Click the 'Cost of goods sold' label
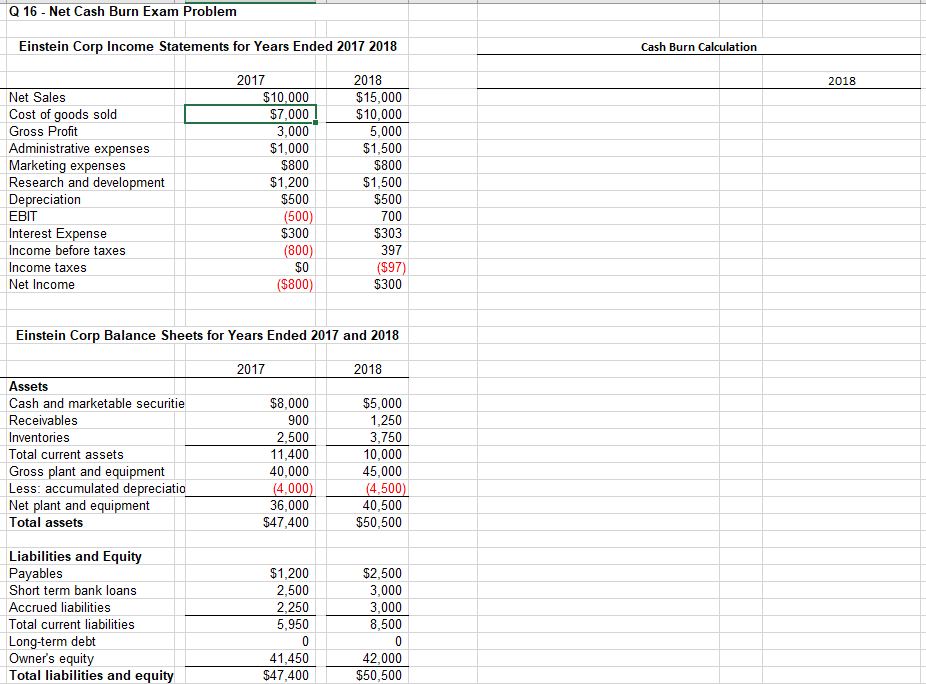 (63, 115)
